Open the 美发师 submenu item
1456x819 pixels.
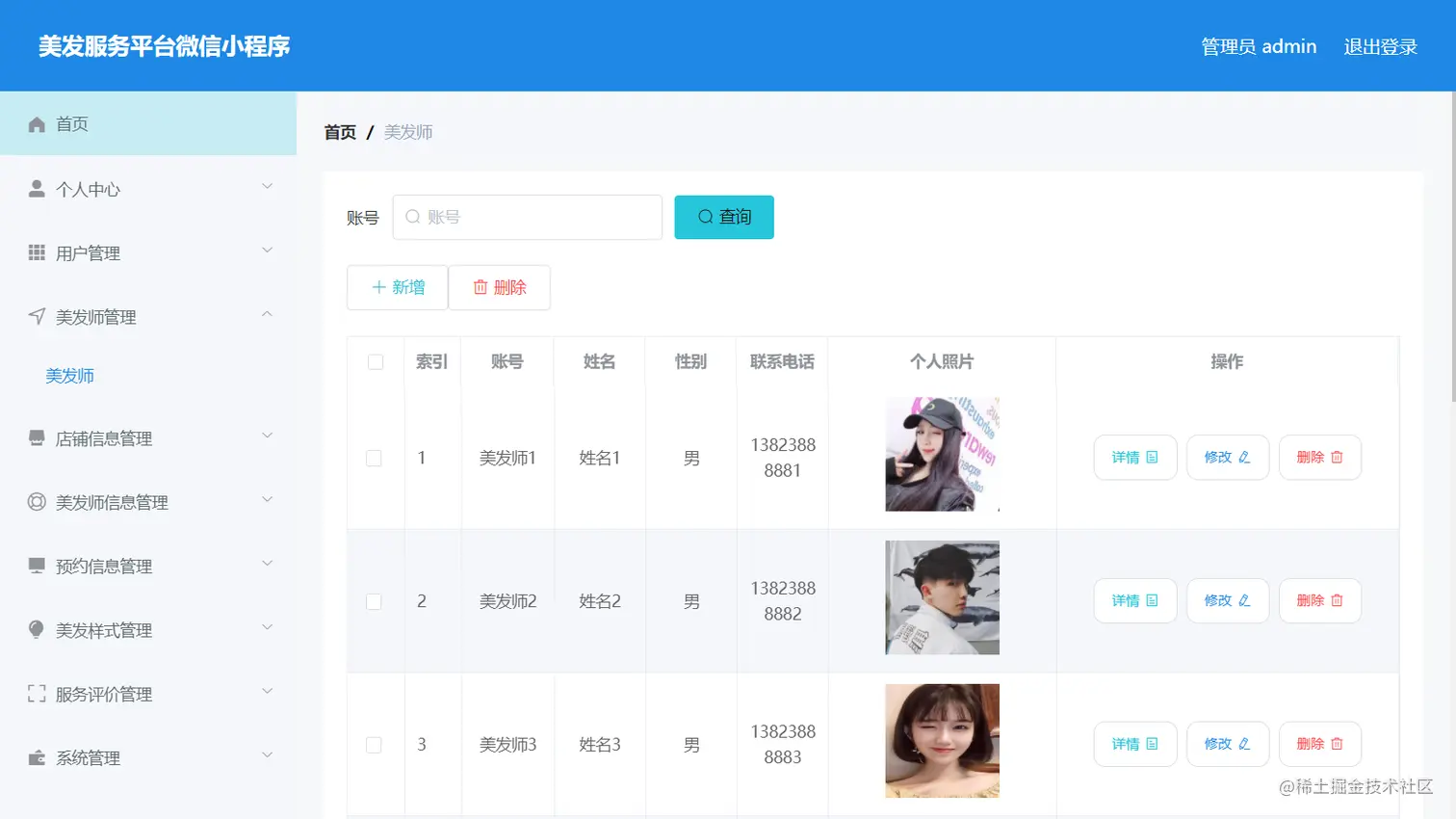click(x=70, y=376)
